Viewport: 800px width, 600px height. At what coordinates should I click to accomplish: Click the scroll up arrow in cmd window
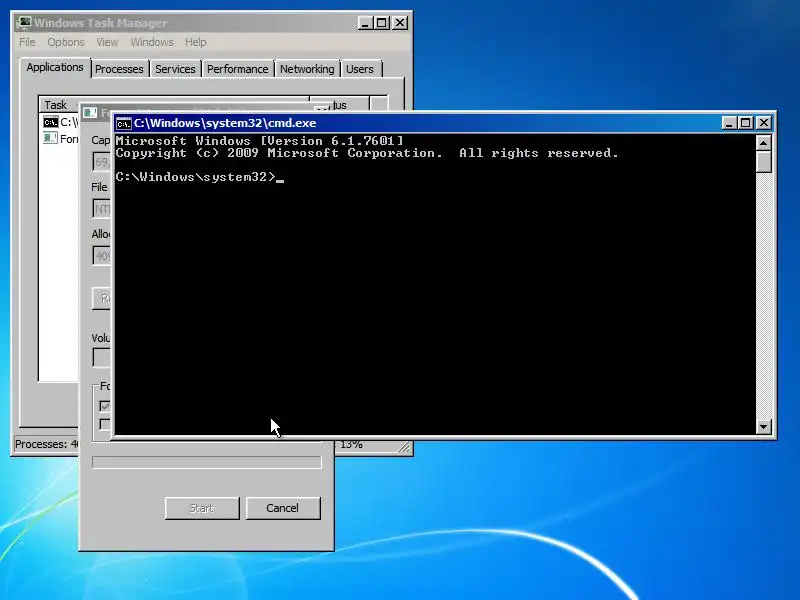[x=763, y=143]
